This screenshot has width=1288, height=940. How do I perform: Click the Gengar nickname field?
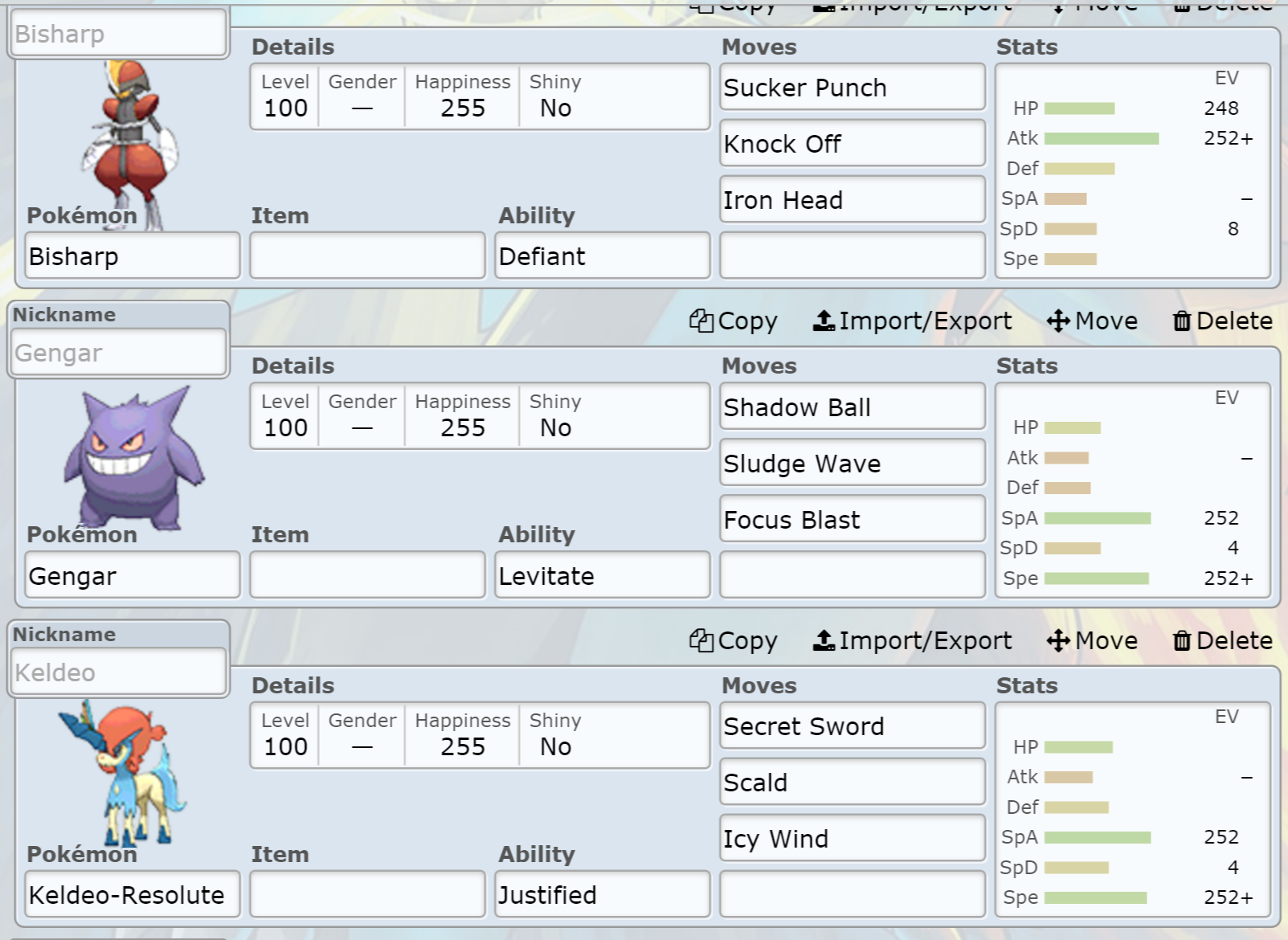coord(119,353)
